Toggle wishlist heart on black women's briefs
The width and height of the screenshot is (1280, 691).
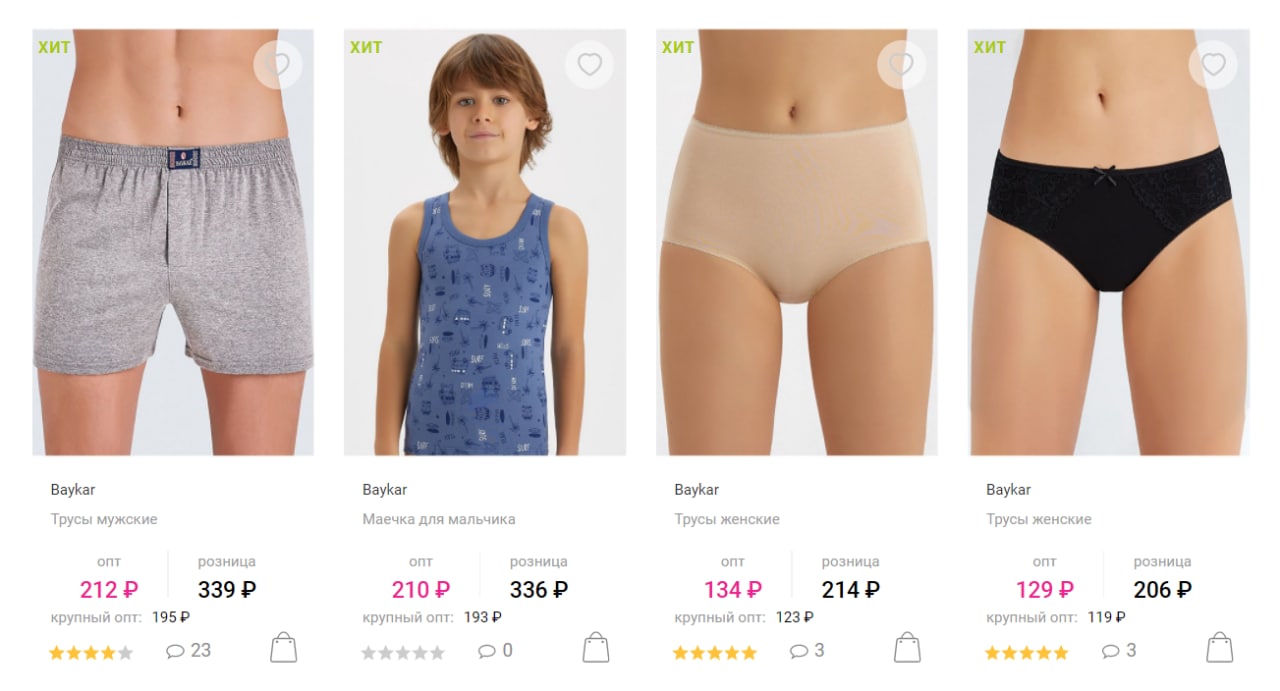[x=1213, y=65]
